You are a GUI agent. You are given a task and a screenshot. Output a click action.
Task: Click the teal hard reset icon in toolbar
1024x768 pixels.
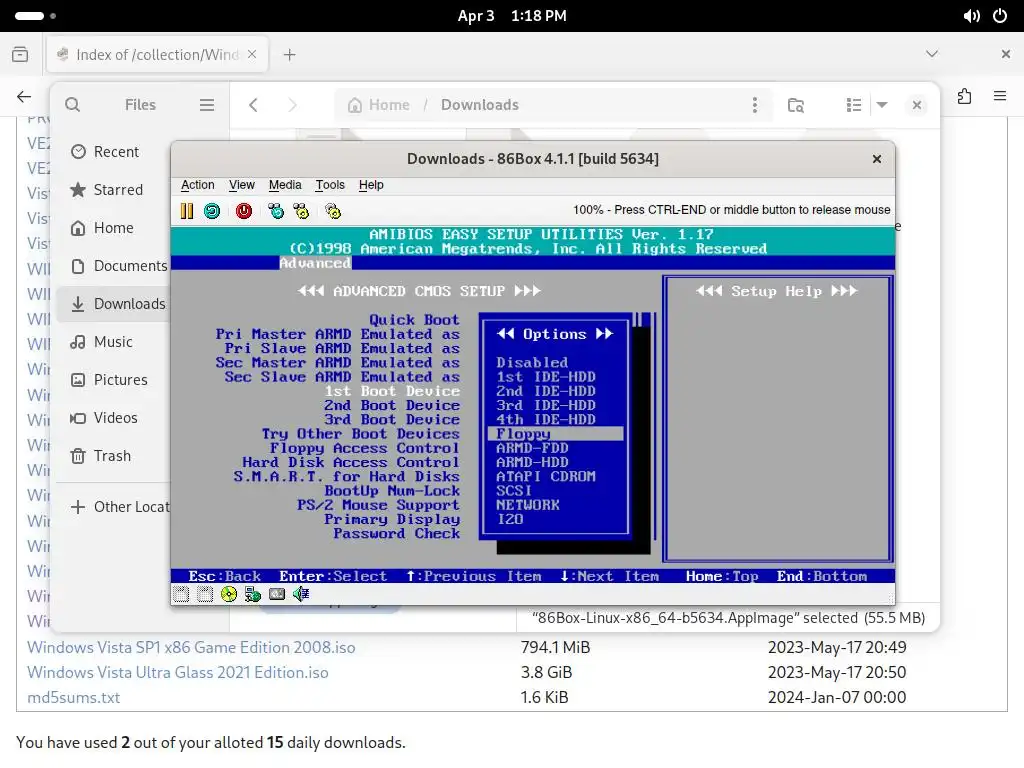tap(212, 211)
